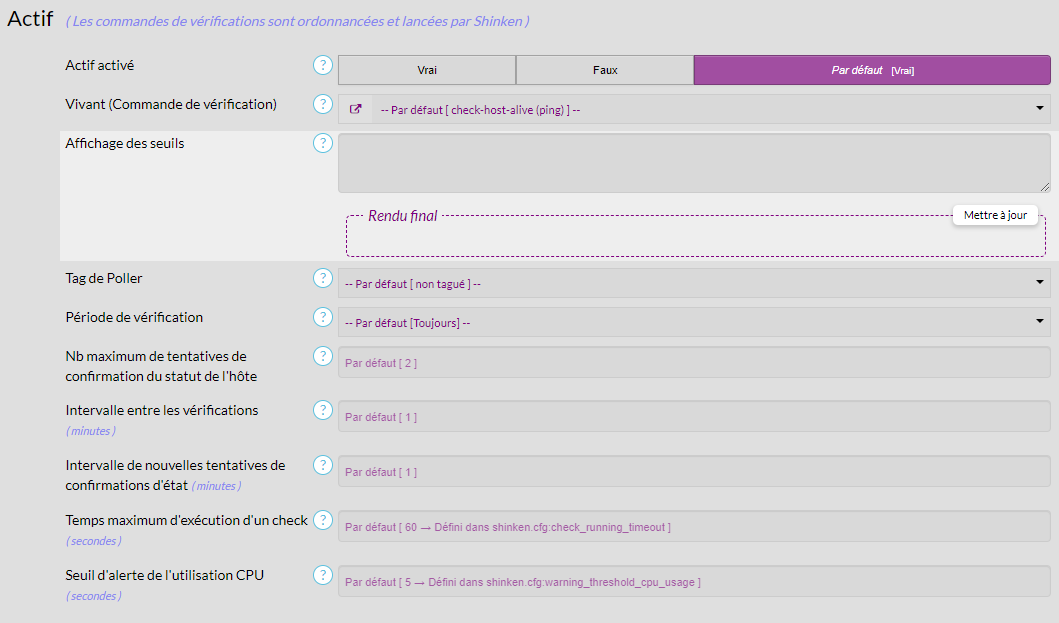Open help for Période de vérification
1059x623 pixels.
click(x=322, y=317)
